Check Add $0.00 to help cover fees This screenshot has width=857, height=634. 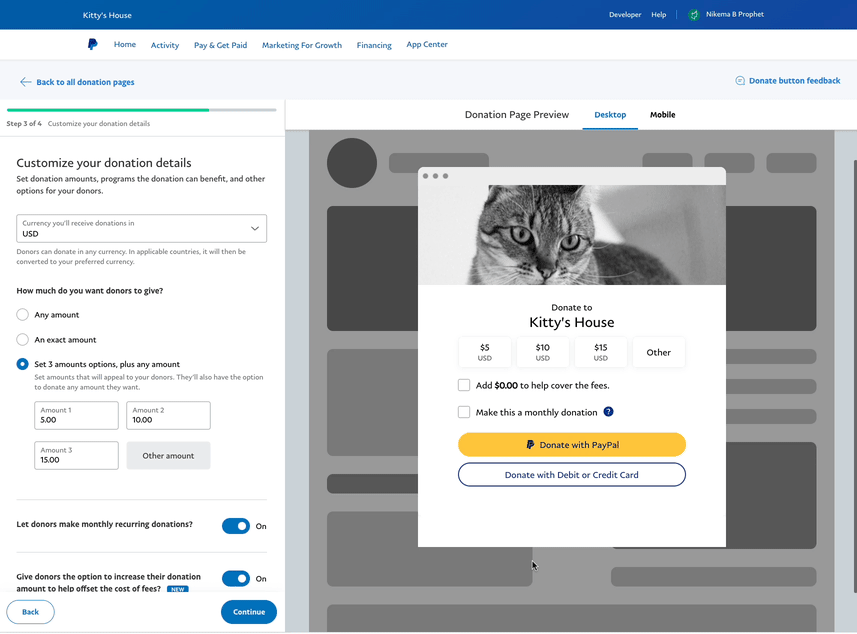(464, 385)
